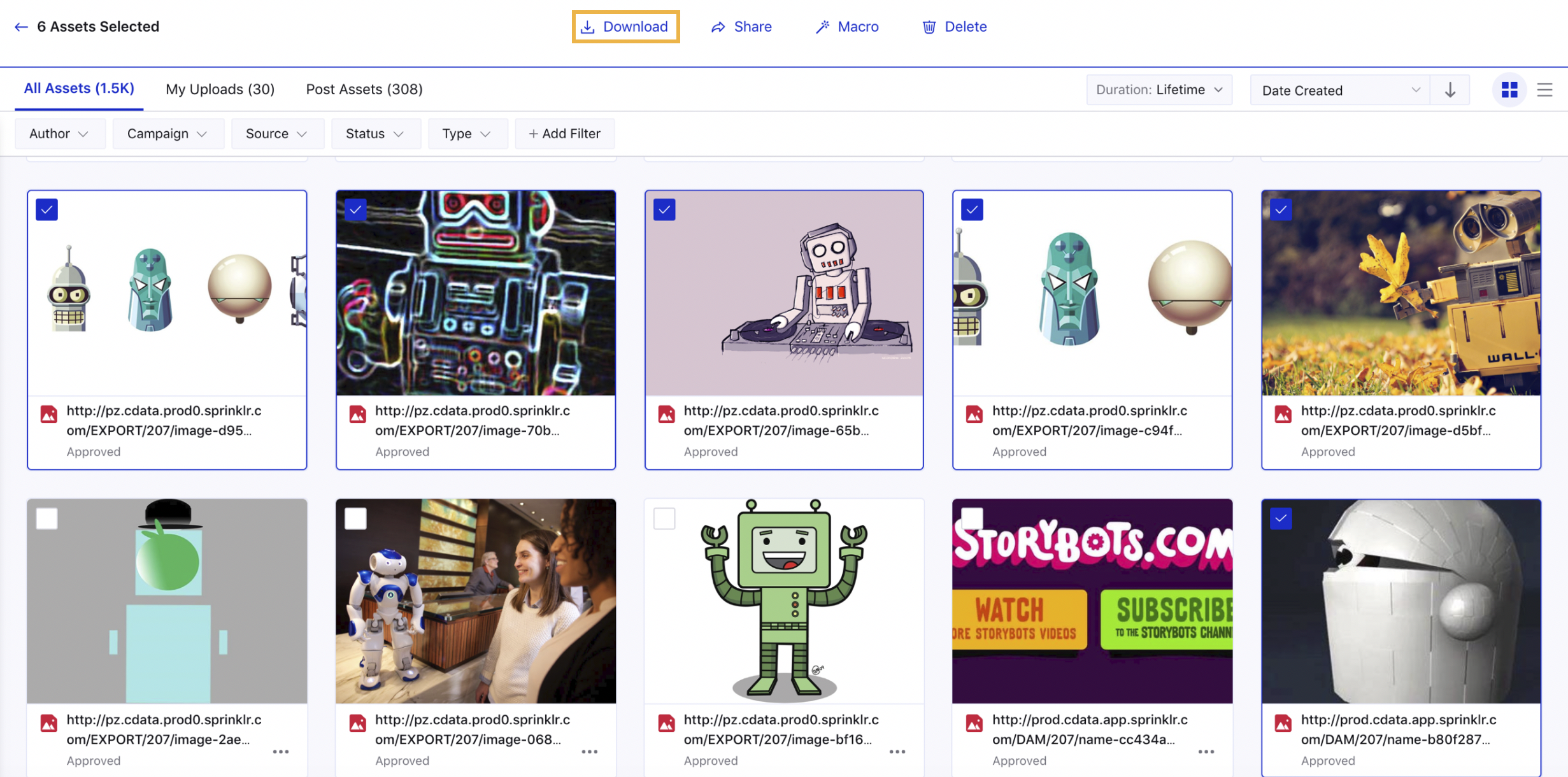Open the Duration Lifetime dropdown
1568x777 pixels.
coord(1159,90)
